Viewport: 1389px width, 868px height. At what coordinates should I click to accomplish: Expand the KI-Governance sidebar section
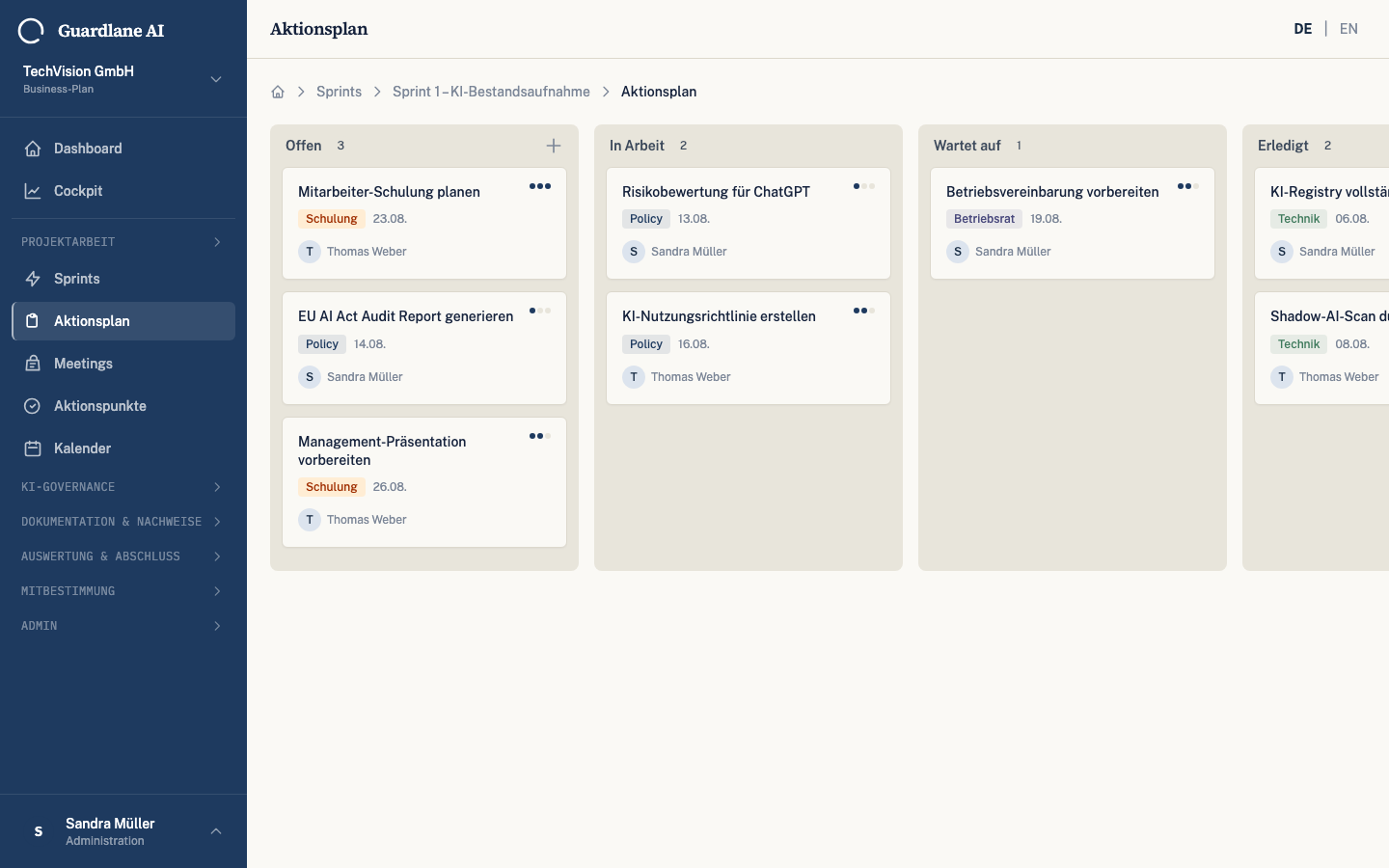pyautogui.click(x=123, y=487)
